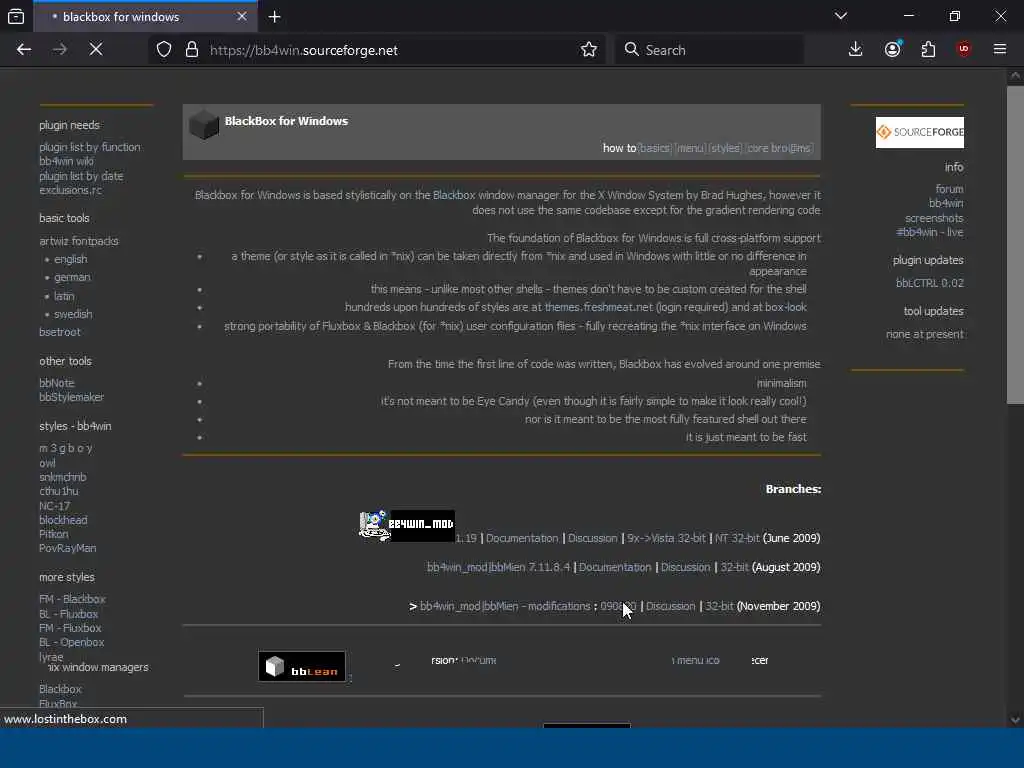Click the BlackBox cube logo icon
The image size is (1024, 768).
point(204,124)
